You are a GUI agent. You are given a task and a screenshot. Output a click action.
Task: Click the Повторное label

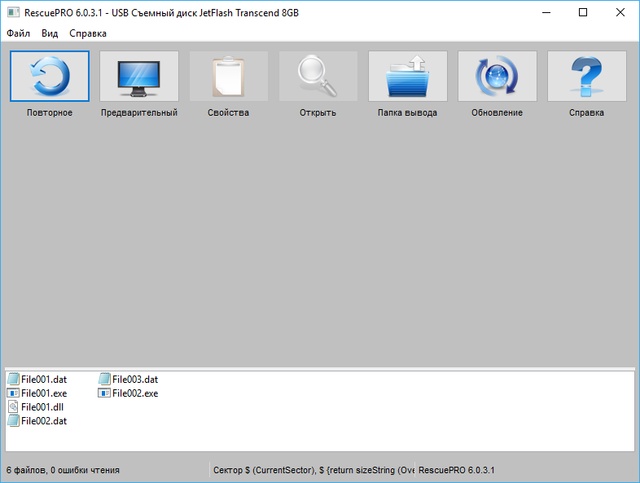(x=50, y=113)
